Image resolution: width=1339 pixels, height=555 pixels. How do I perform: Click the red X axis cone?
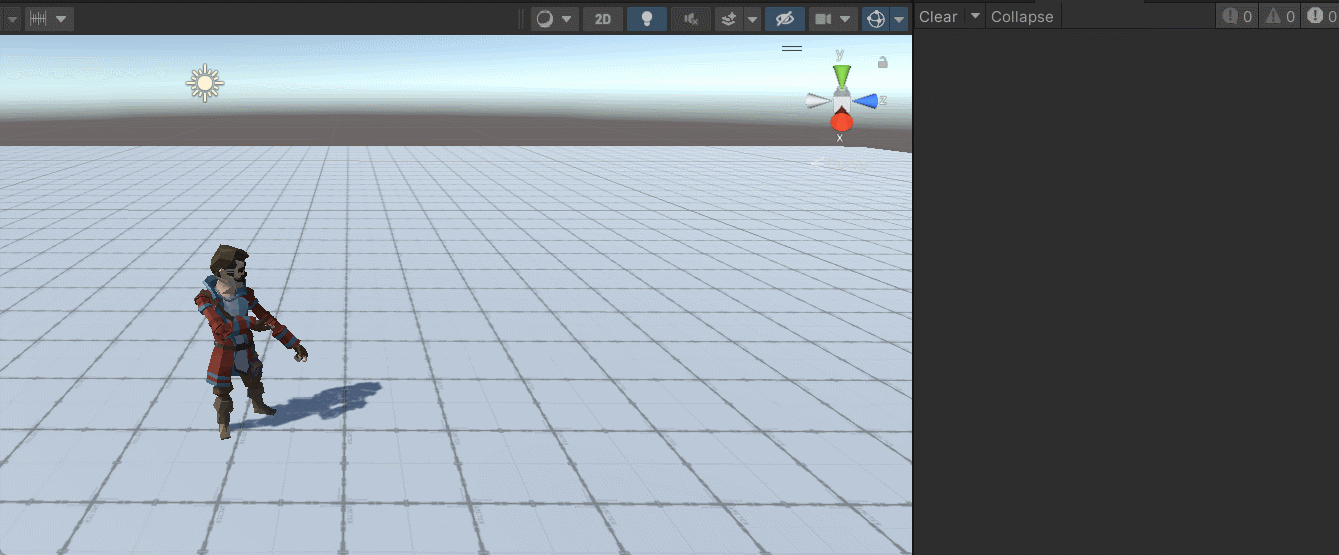842,122
